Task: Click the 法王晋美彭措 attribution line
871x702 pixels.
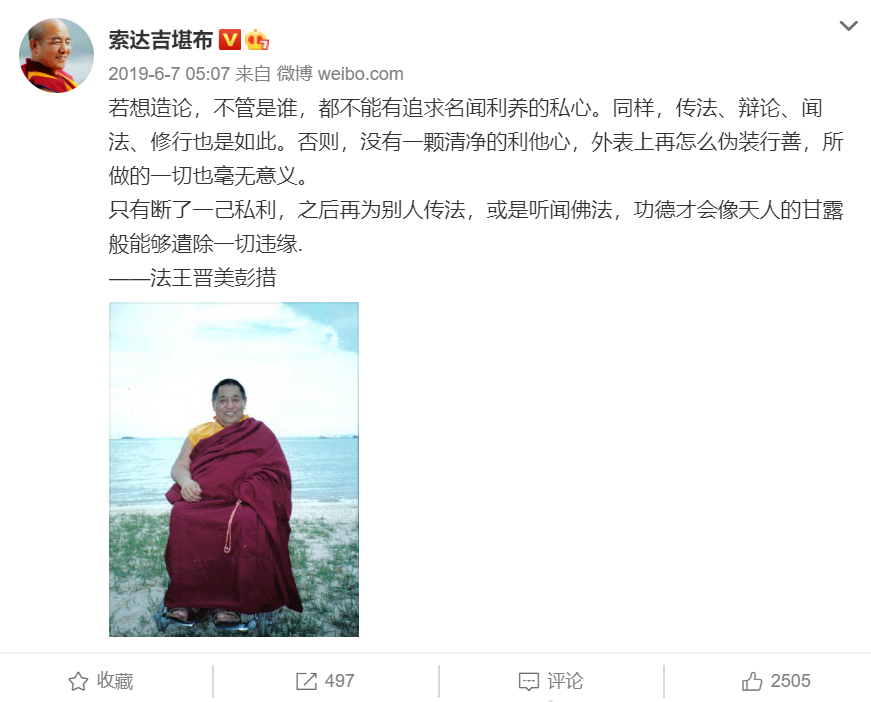Action: tap(192, 278)
